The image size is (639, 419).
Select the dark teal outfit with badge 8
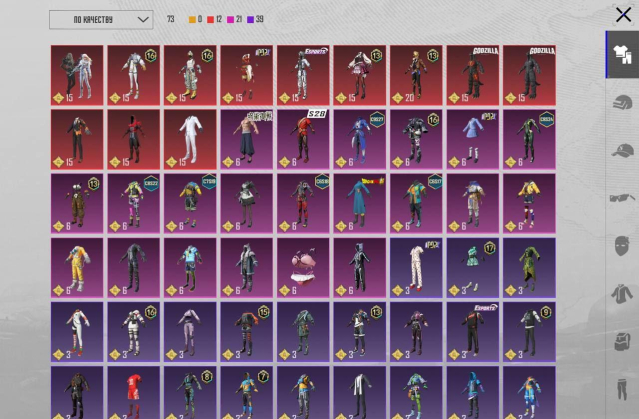(190, 393)
